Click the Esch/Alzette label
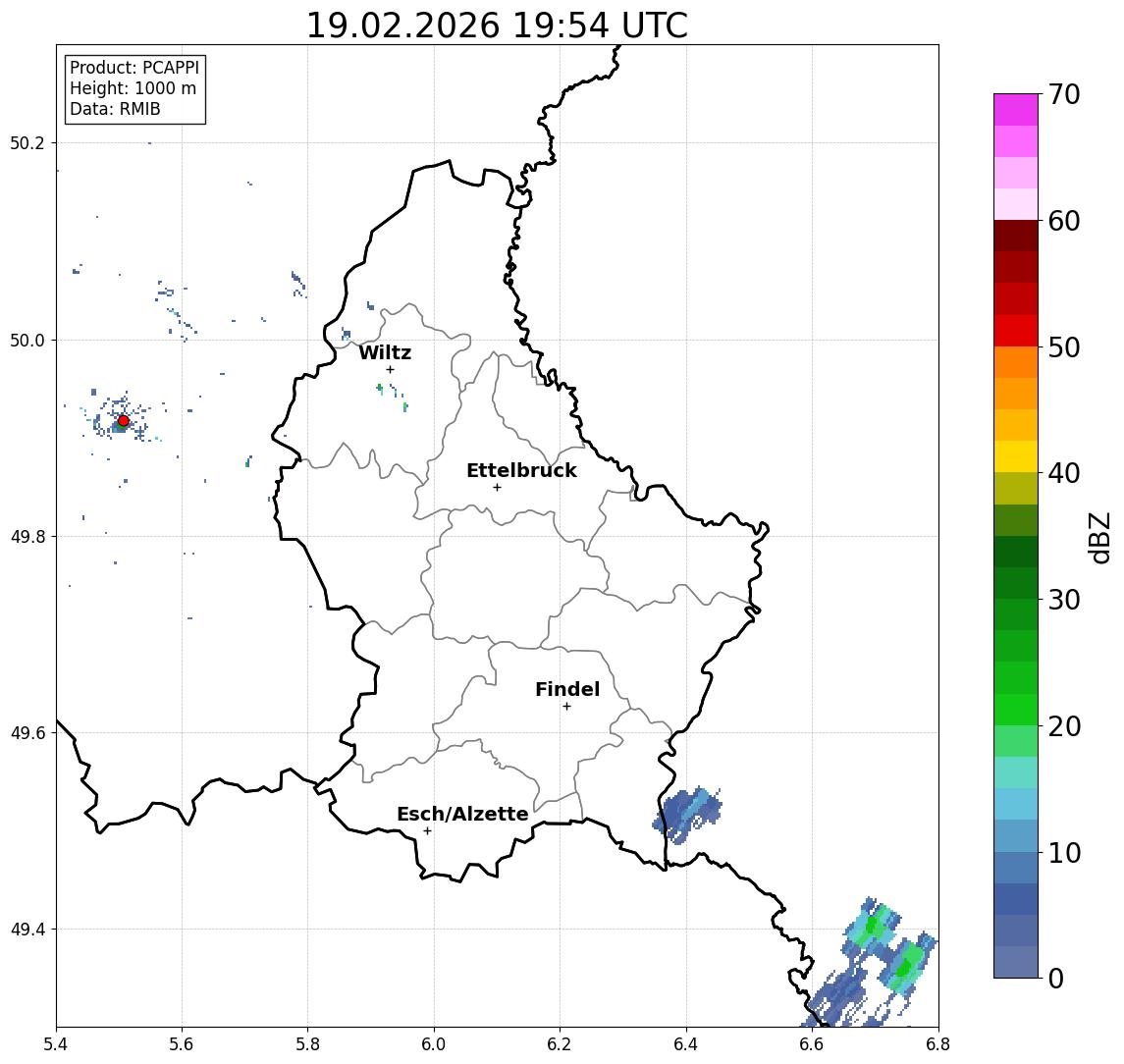 point(462,814)
